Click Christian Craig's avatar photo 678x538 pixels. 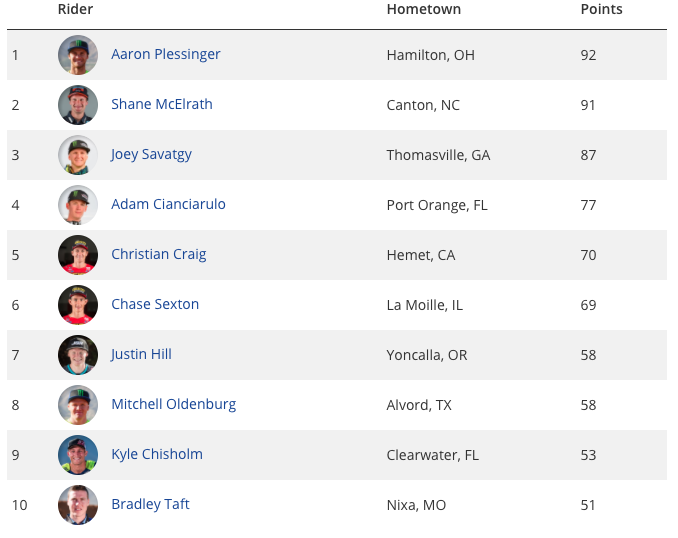[78, 255]
